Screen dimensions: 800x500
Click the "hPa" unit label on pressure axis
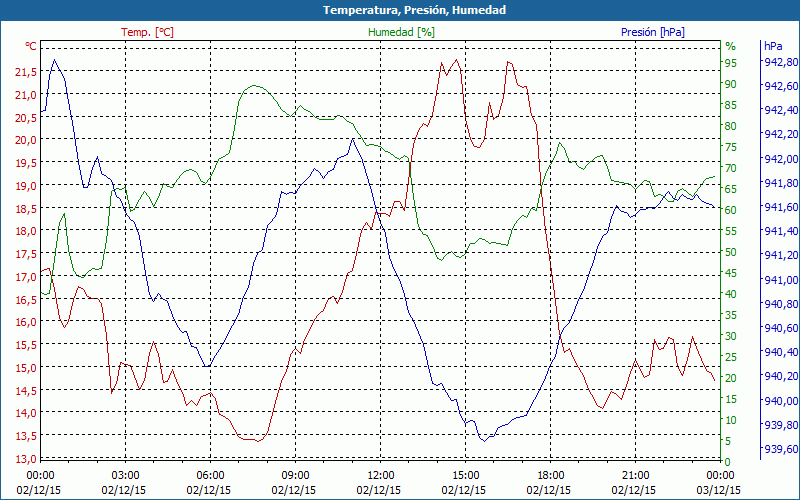pyautogui.click(x=773, y=46)
